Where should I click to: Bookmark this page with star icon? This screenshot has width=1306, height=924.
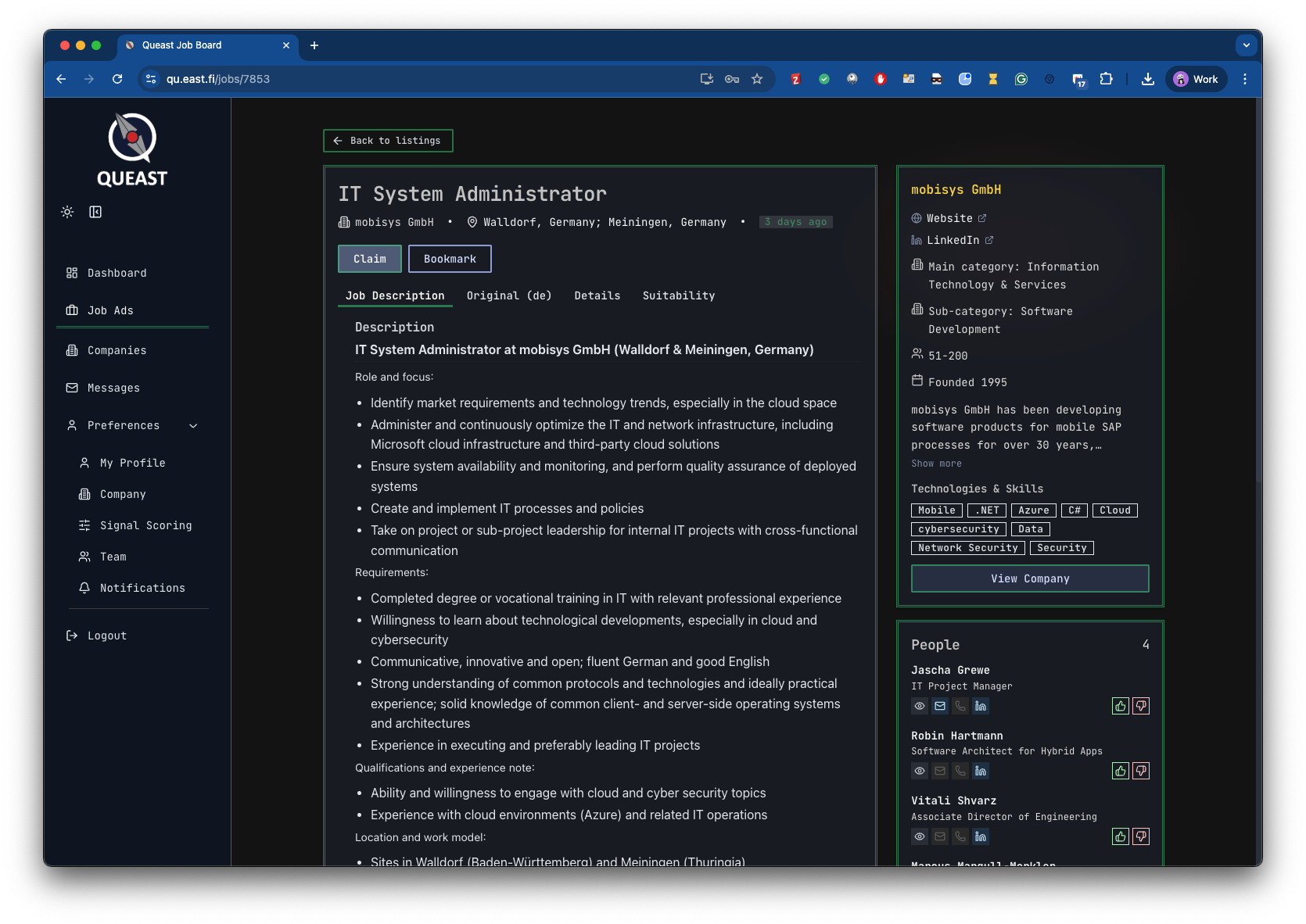[x=757, y=79]
